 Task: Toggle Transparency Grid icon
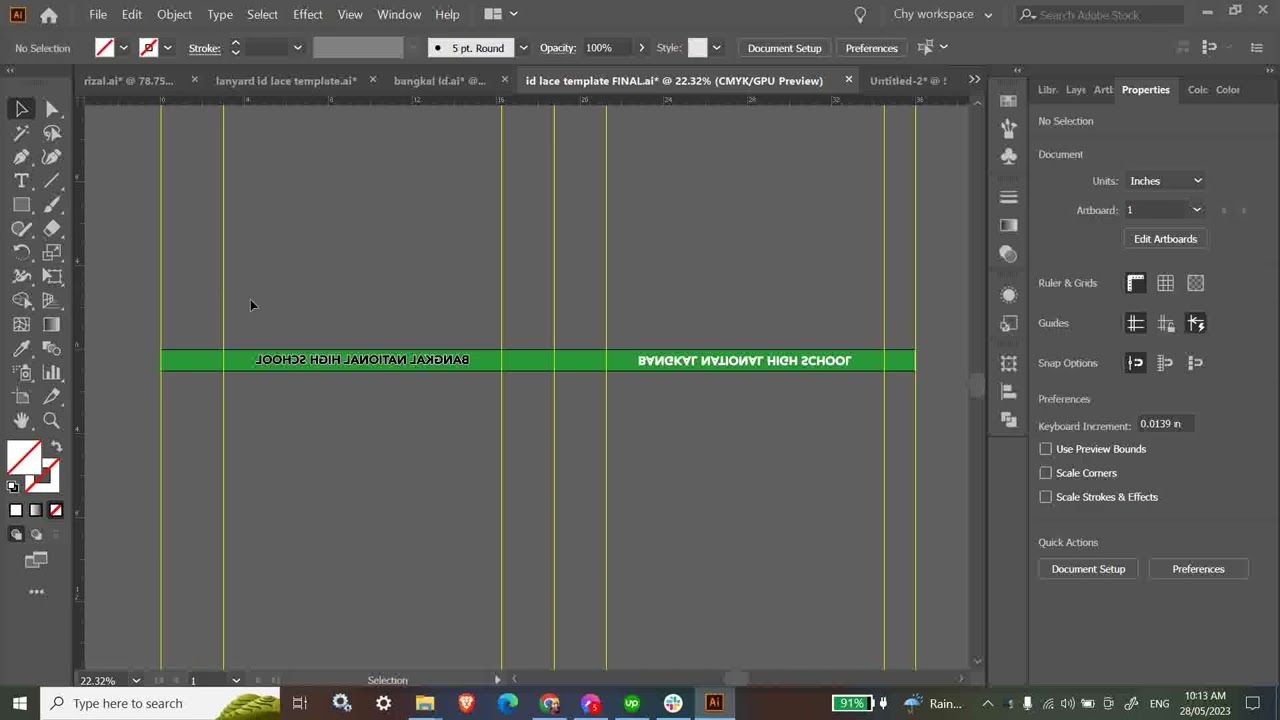coord(1196,283)
